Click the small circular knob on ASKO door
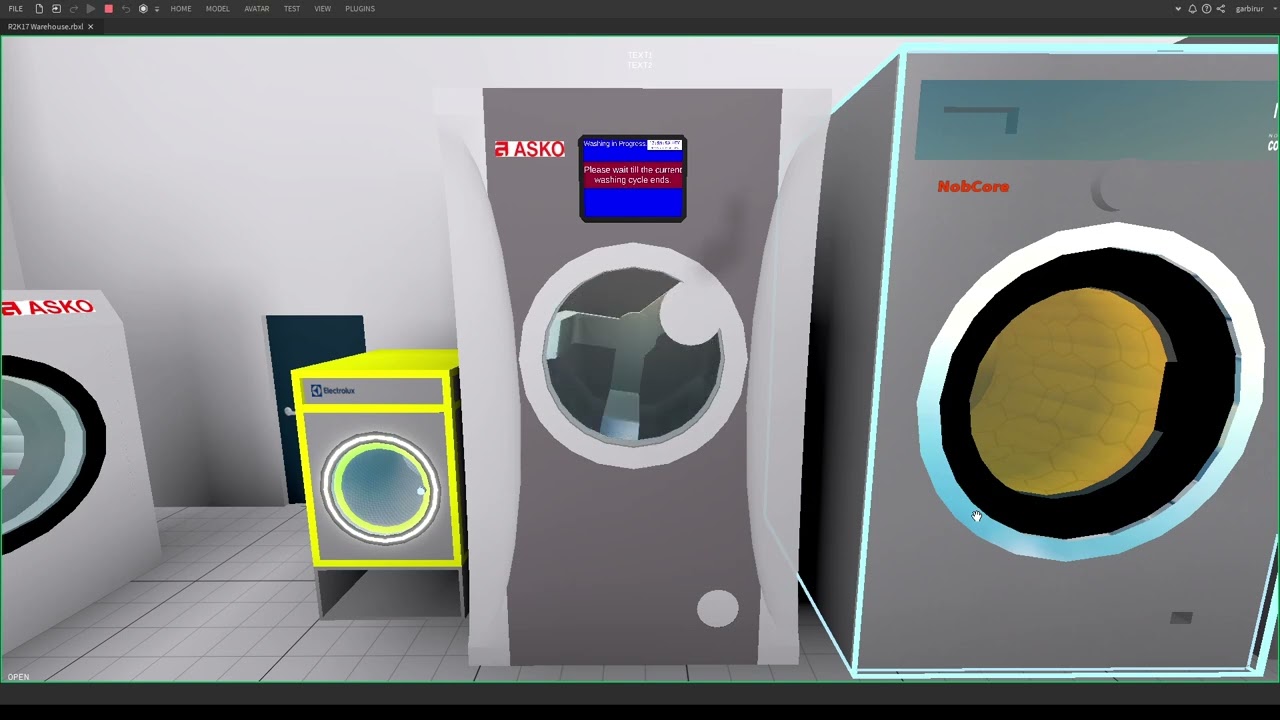 coord(690,315)
